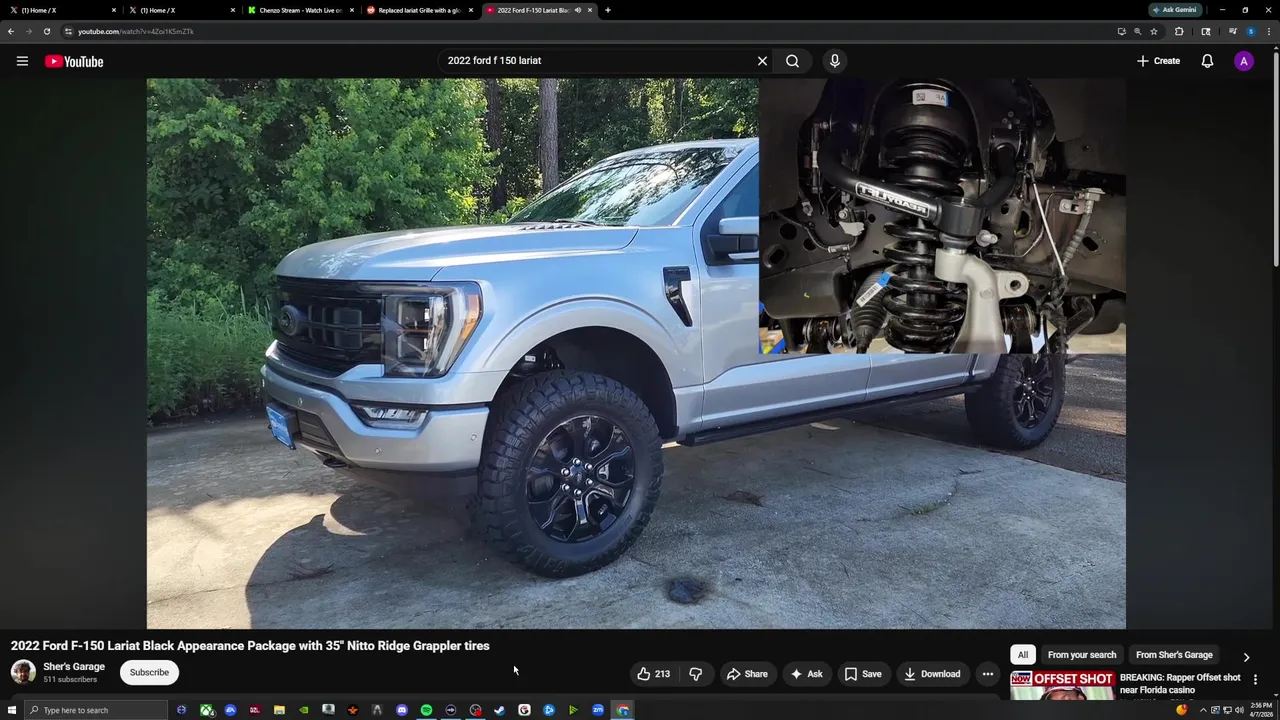Ask about this video
1280x720 pixels.
click(806, 674)
